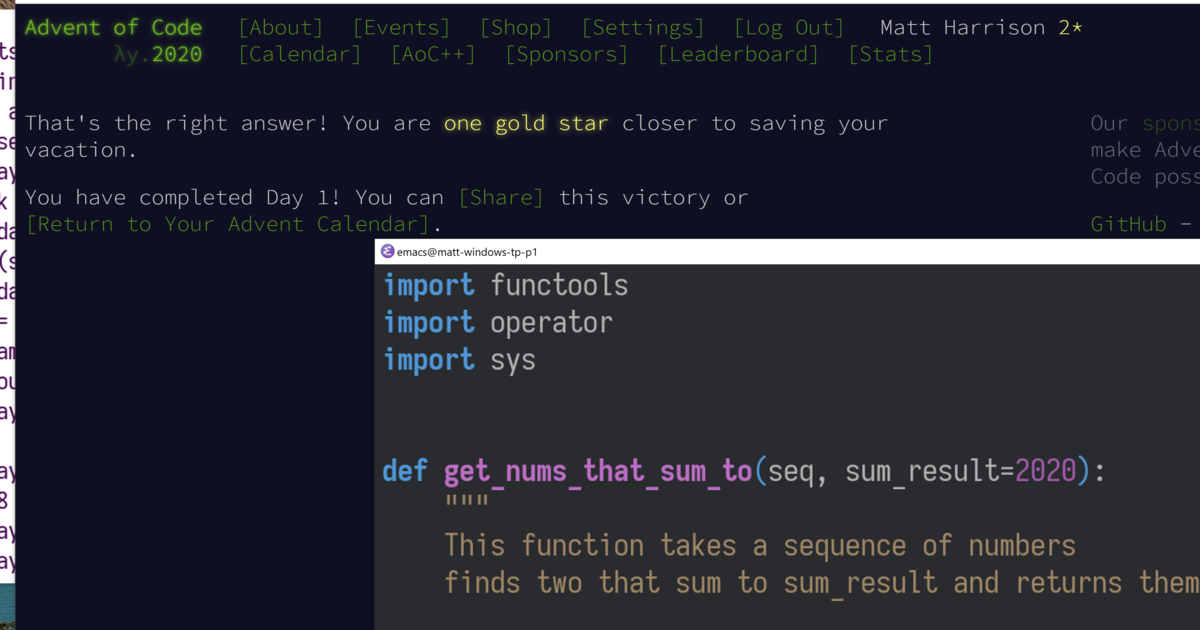Bring the partially hidden left window forward
Image resolution: width=1200 pixels, height=630 pixels.
coord(8,400)
